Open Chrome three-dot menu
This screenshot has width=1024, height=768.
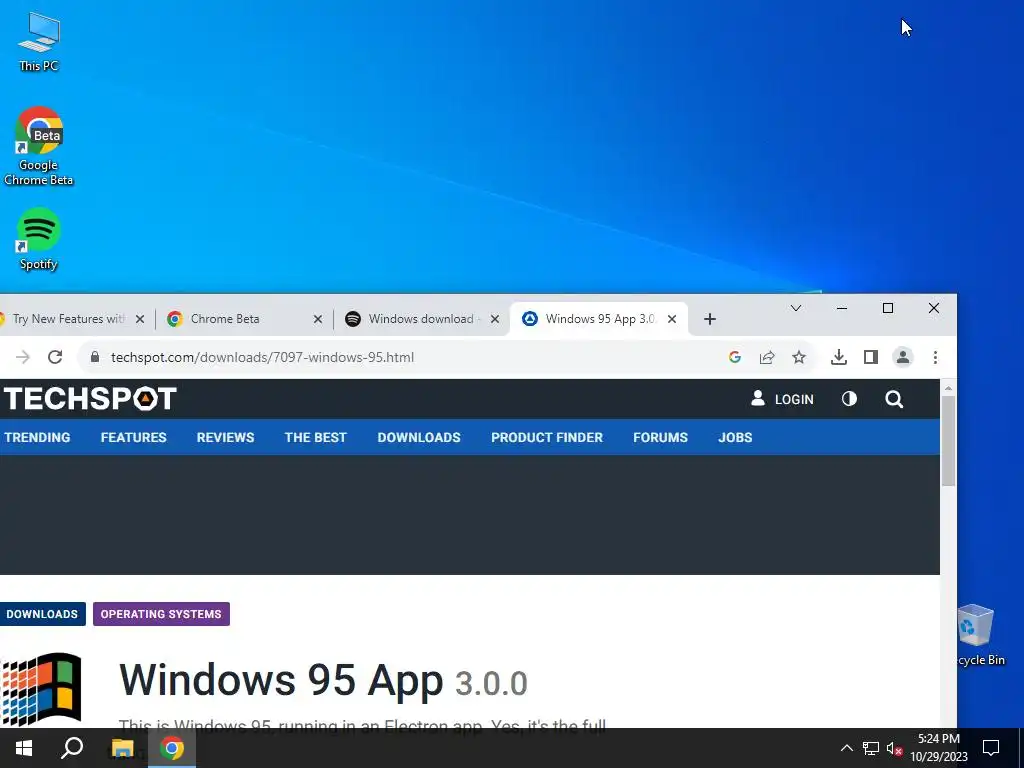tap(935, 357)
